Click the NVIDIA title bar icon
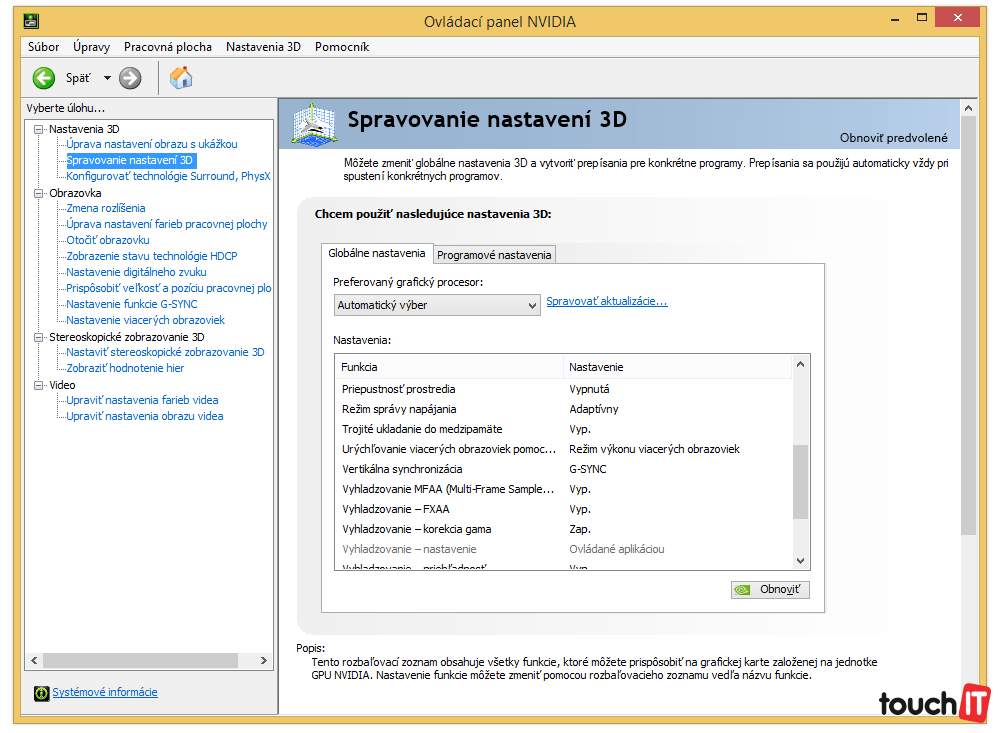The image size is (1001, 733). pyautogui.click(x=31, y=21)
